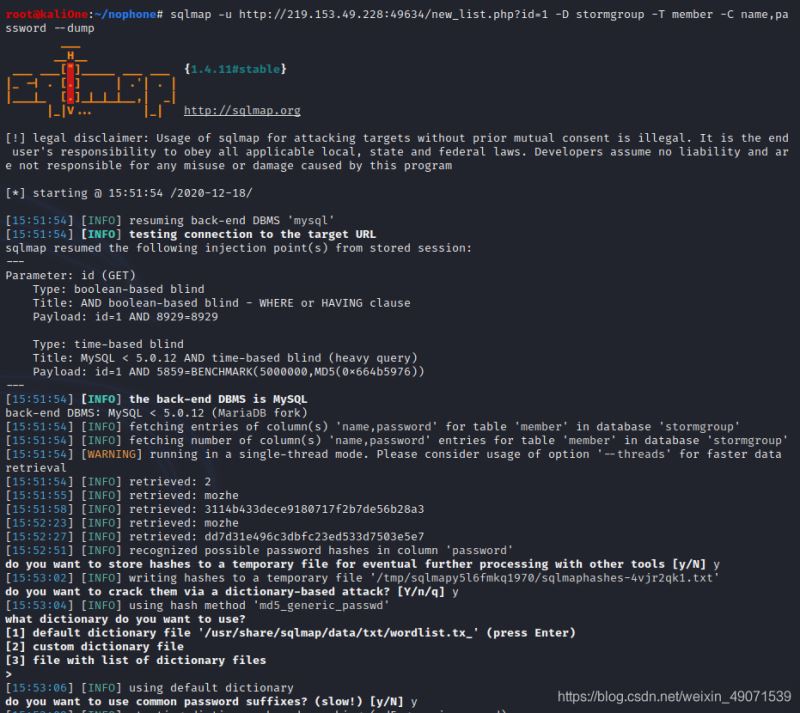Screen dimensions: 800x713
Task: Click 'testing connection to the target URL'
Action: (252, 234)
